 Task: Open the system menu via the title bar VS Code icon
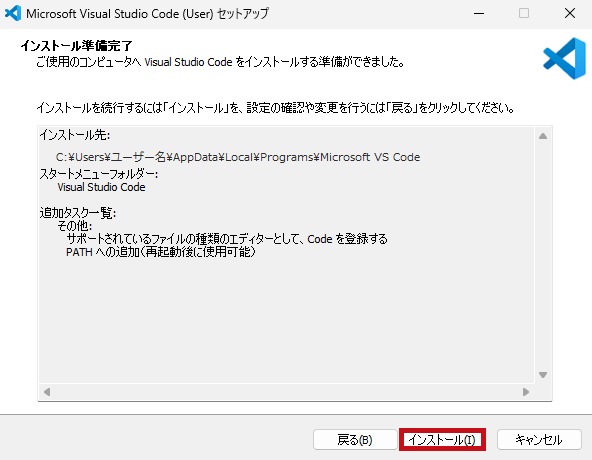coord(12,13)
